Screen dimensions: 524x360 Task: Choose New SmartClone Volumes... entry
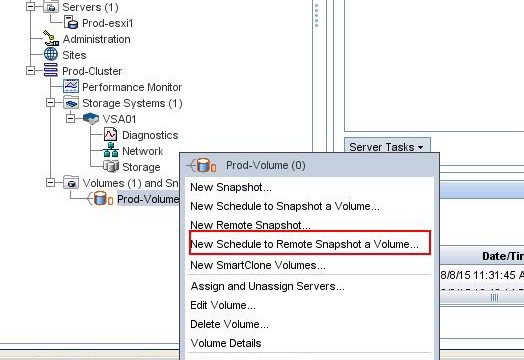coord(258,265)
